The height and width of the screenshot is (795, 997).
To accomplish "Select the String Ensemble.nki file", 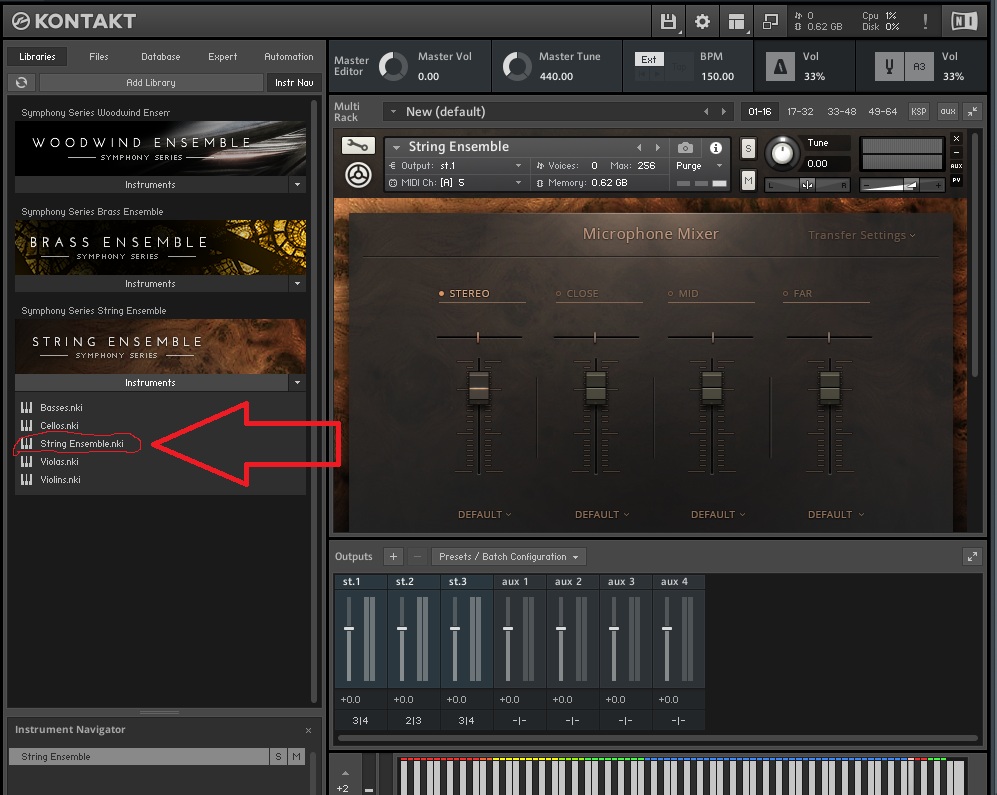I will pos(81,444).
